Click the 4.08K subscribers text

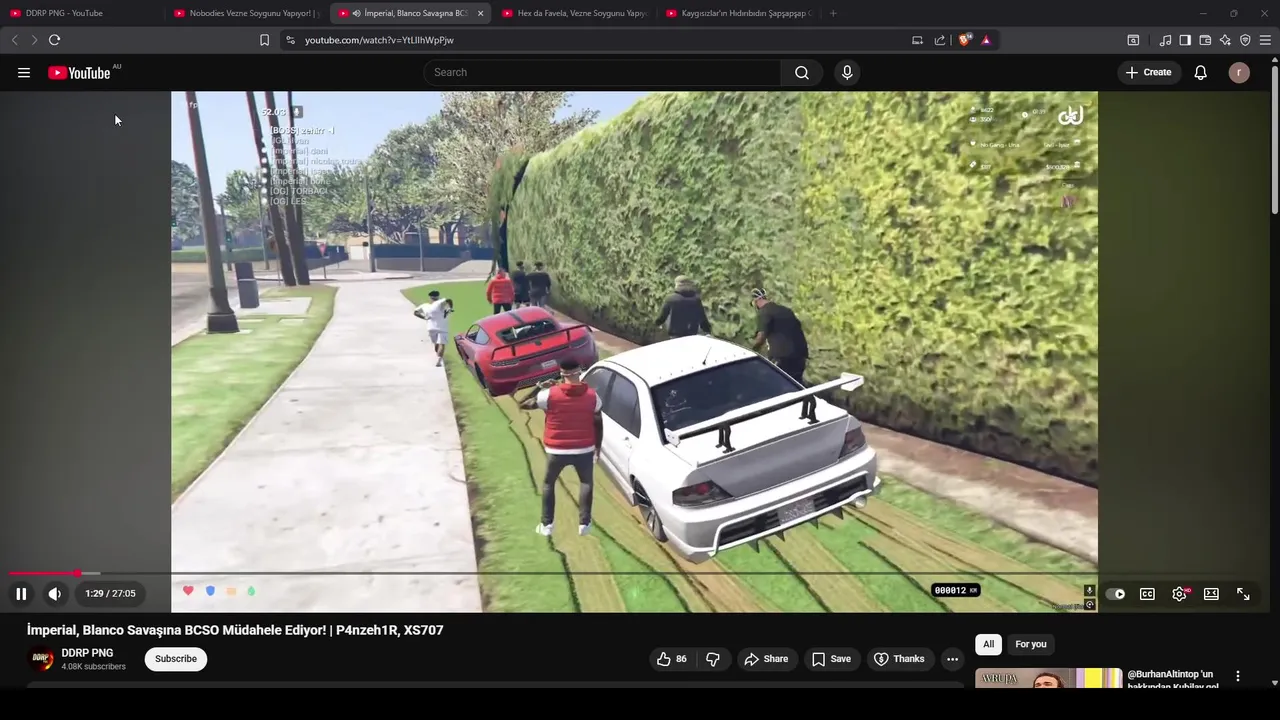click(94, 667)
